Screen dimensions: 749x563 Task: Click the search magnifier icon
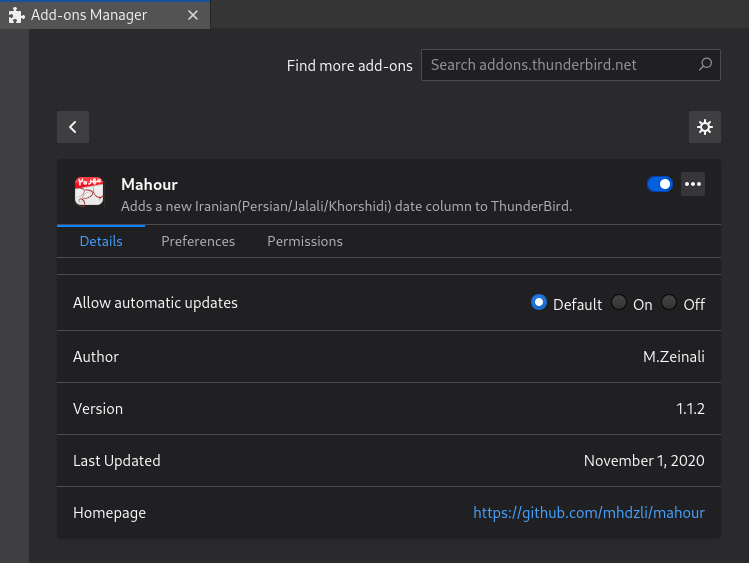[705, 65]
